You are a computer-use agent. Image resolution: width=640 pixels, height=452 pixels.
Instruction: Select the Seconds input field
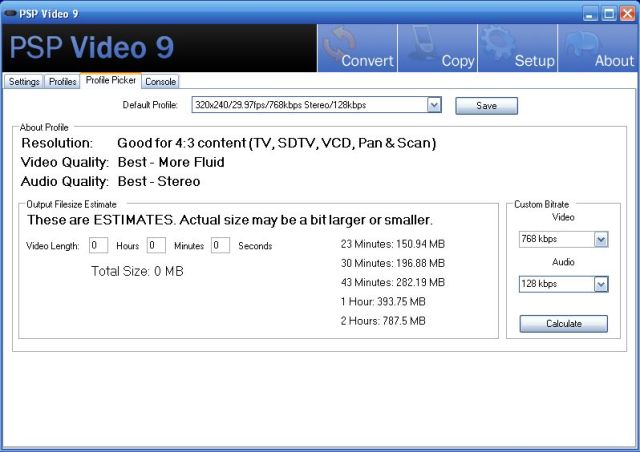220,246
